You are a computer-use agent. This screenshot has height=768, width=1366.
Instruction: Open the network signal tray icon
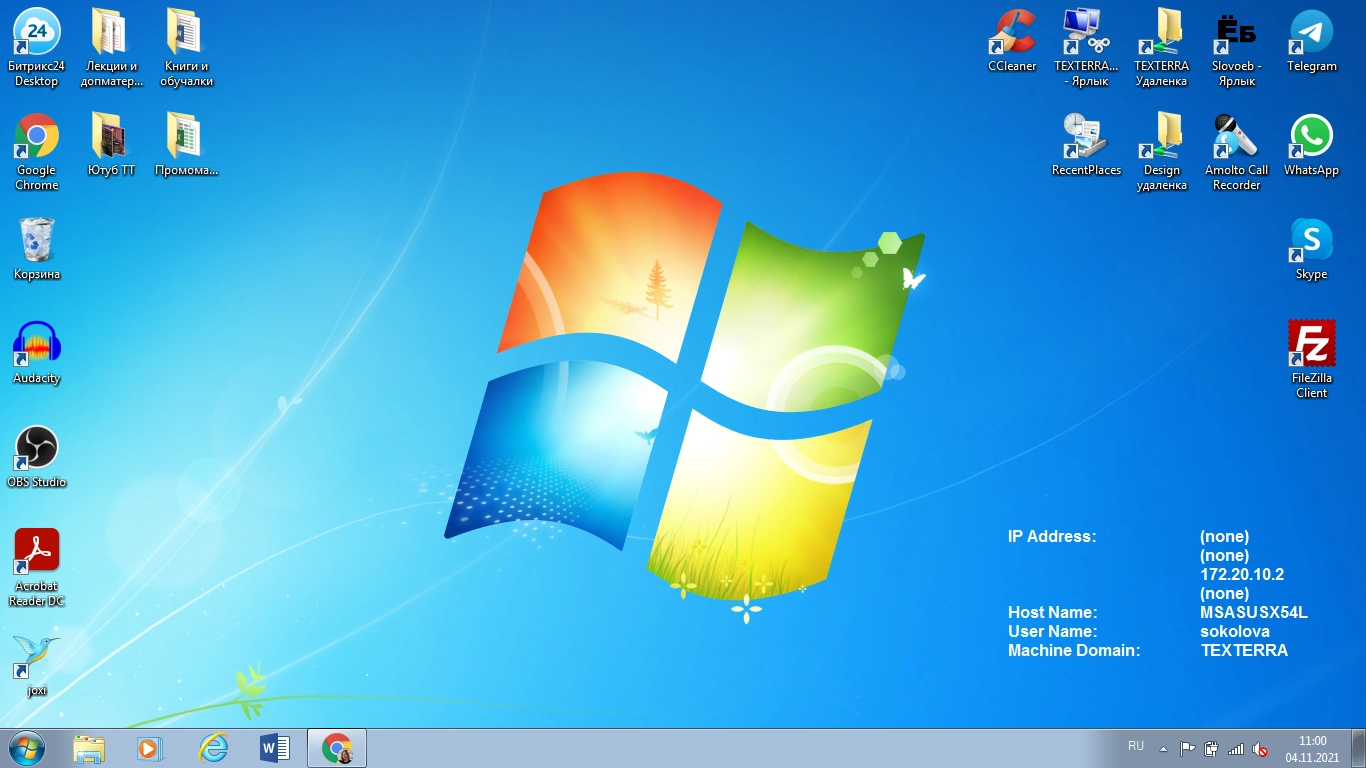1236,748
